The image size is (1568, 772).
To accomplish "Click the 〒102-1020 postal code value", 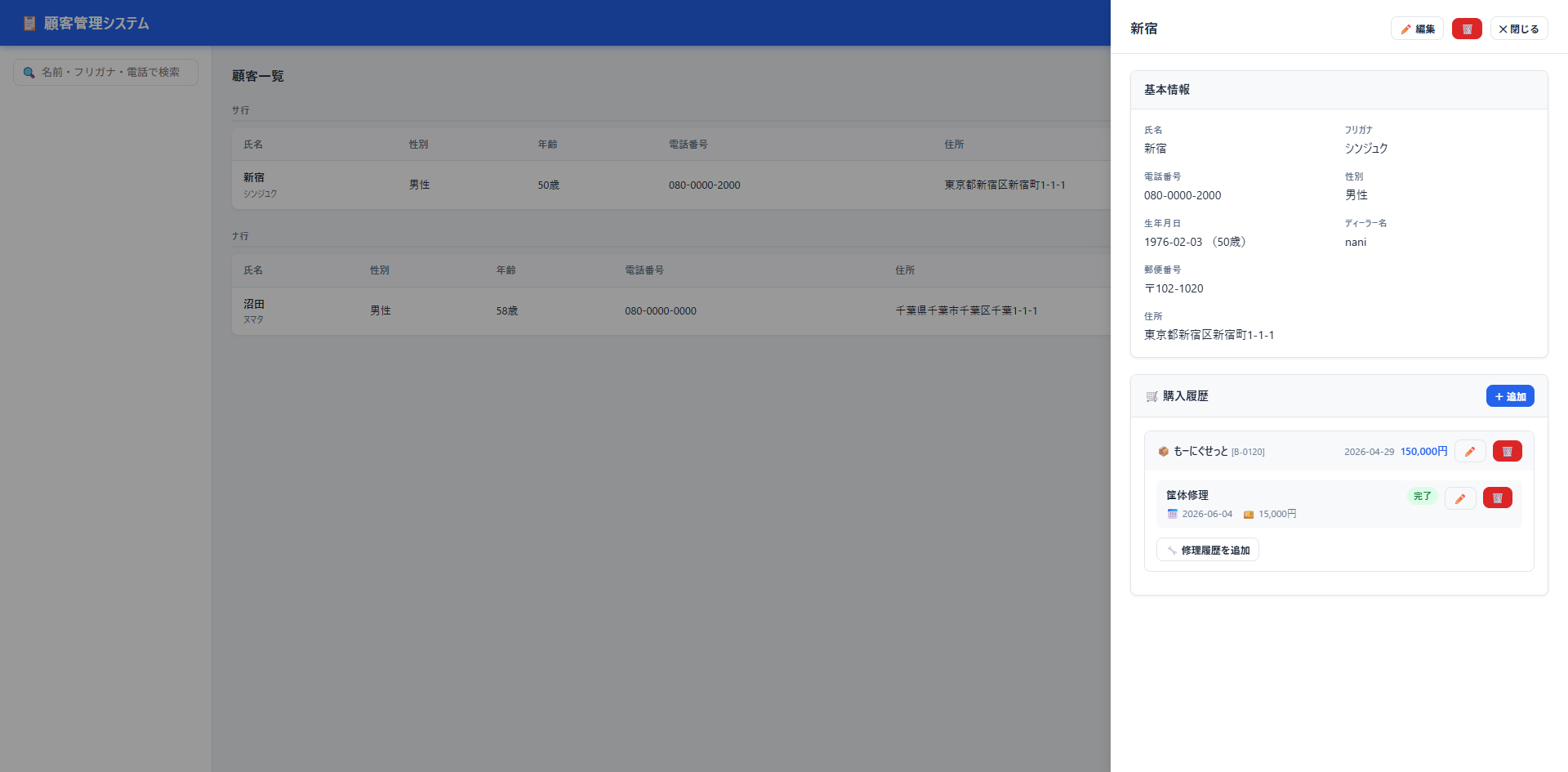I will (1174, 288).
